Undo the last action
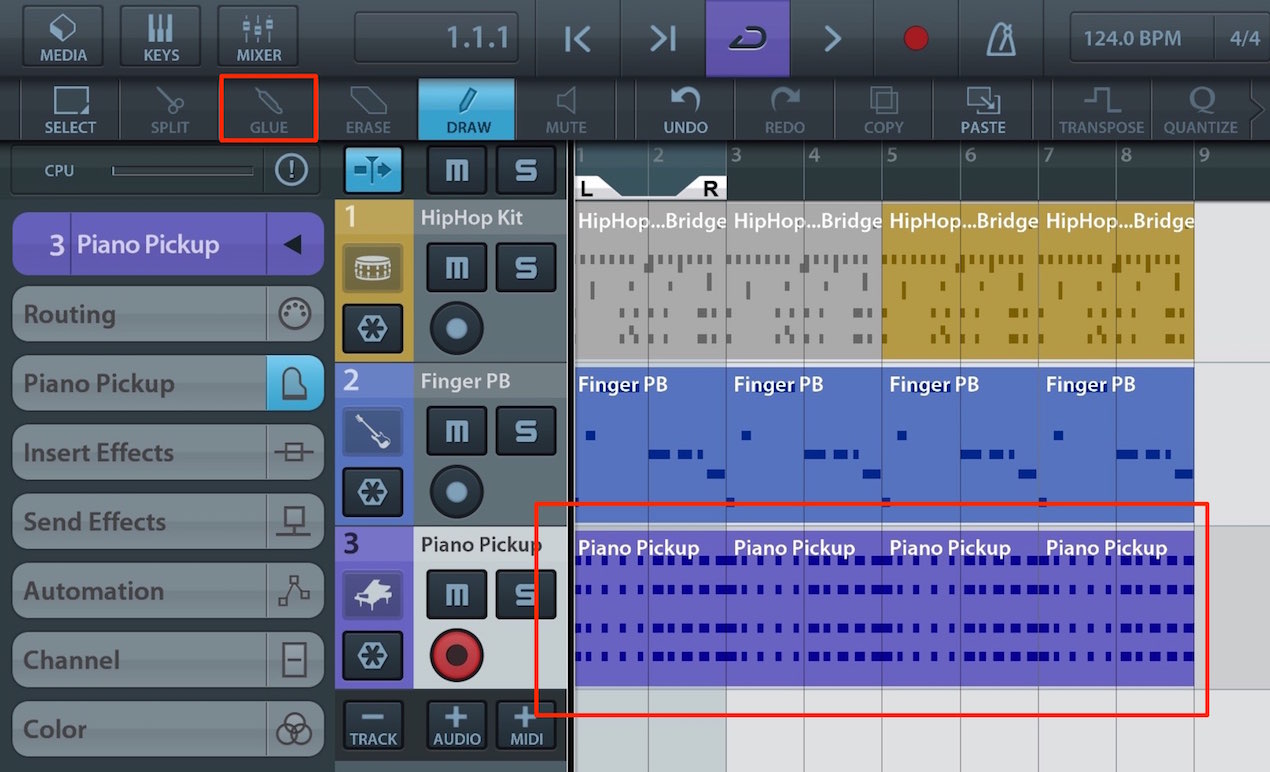 tap(685, 110)
